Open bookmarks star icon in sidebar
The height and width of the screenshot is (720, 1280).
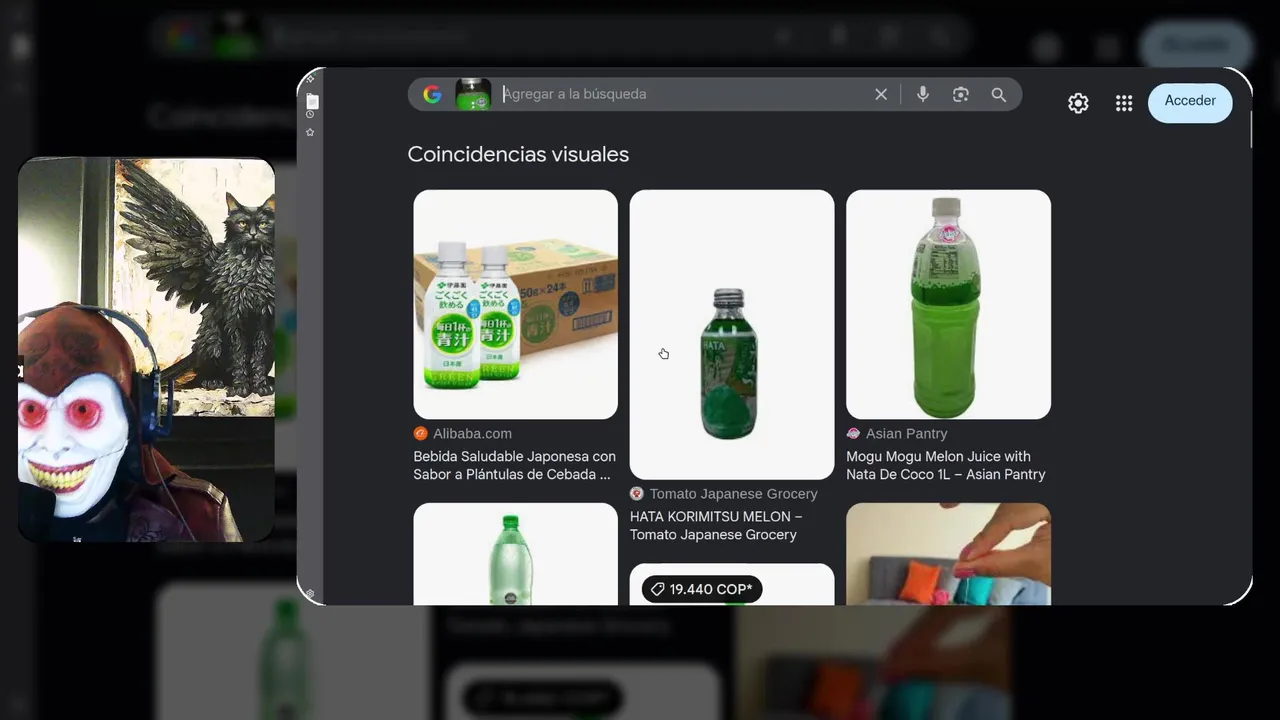(310, 132)
